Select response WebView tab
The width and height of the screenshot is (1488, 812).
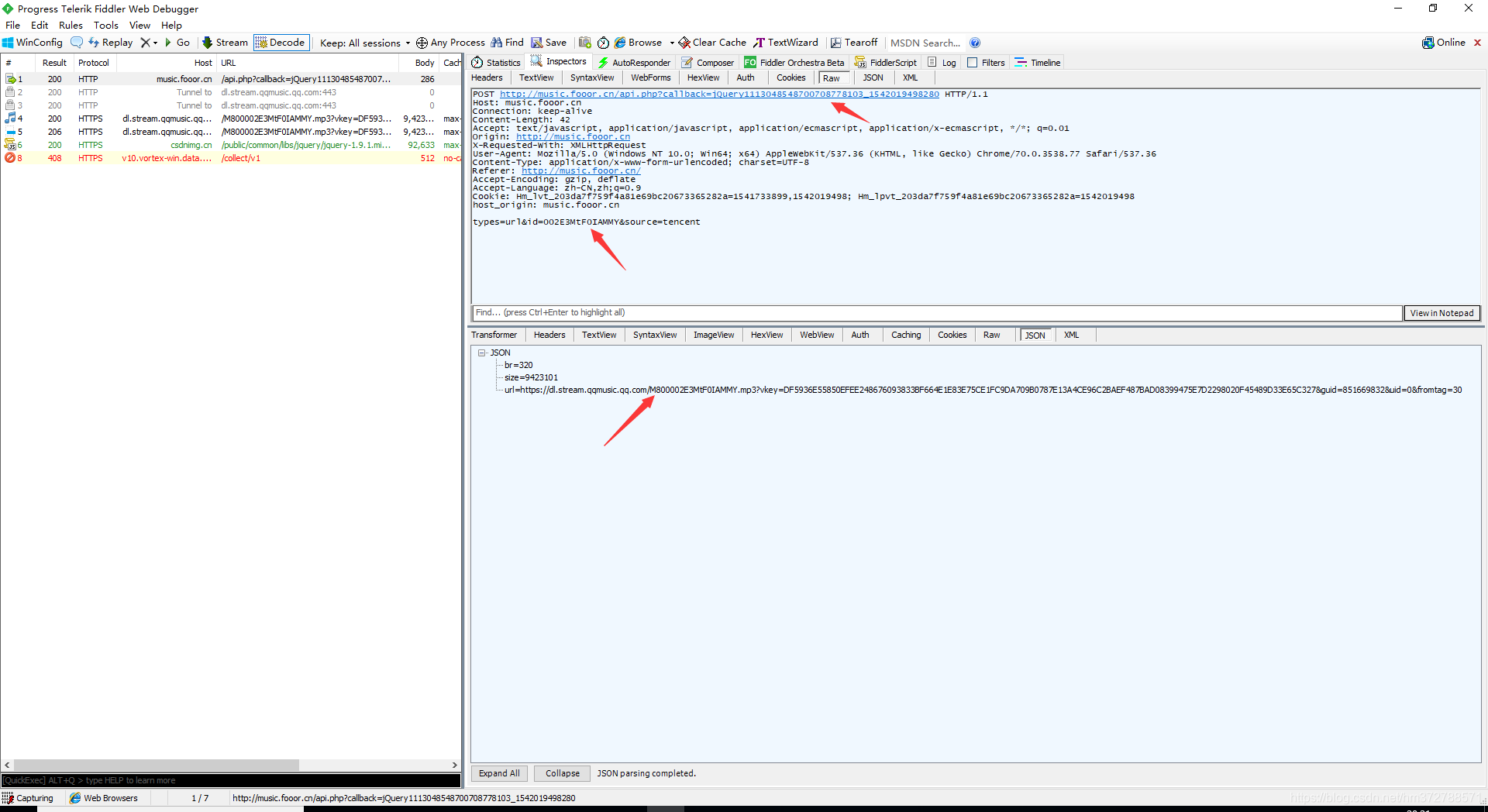pyautogui.click(x=817, y=335)
